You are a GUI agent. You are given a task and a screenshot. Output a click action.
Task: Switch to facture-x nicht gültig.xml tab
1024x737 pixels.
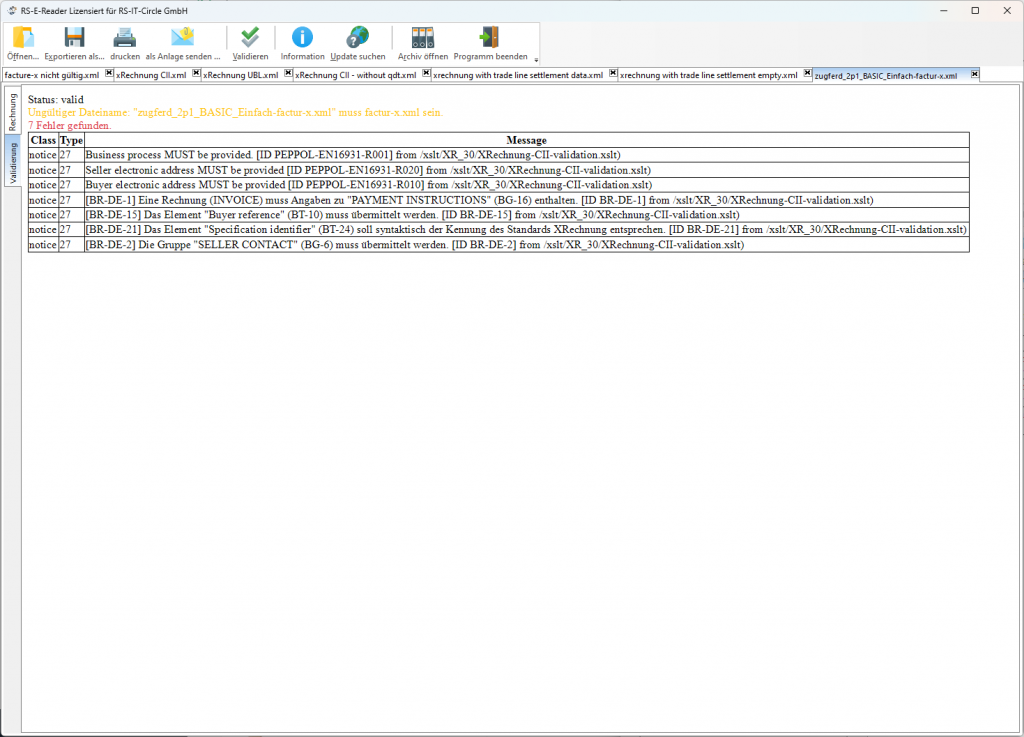(51, 75)
